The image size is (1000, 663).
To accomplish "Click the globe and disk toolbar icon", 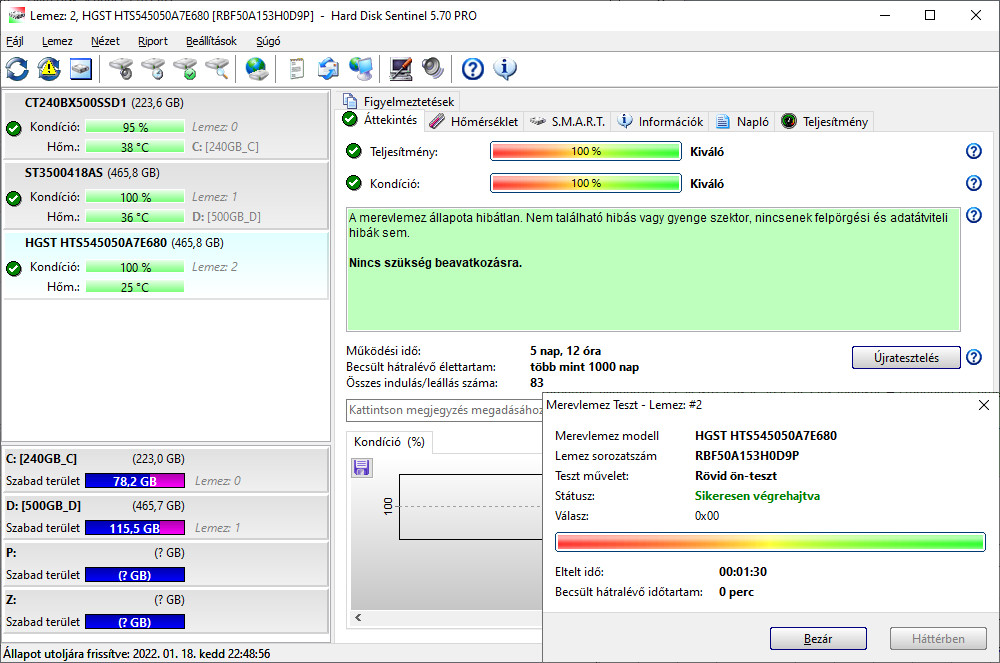I will pyautogui.click(x=257, y=69).
